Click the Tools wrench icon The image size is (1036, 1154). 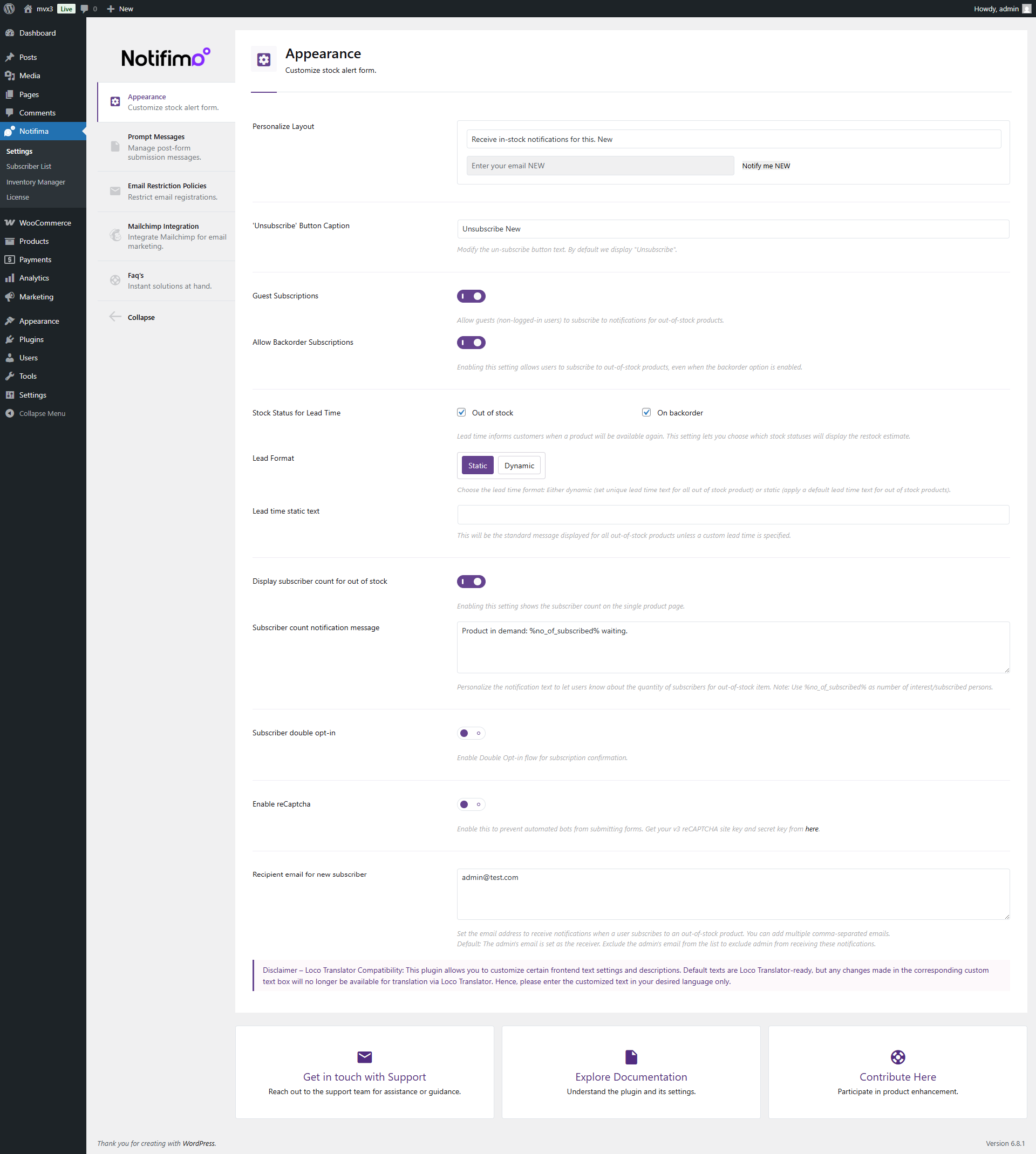coord(10,376)
